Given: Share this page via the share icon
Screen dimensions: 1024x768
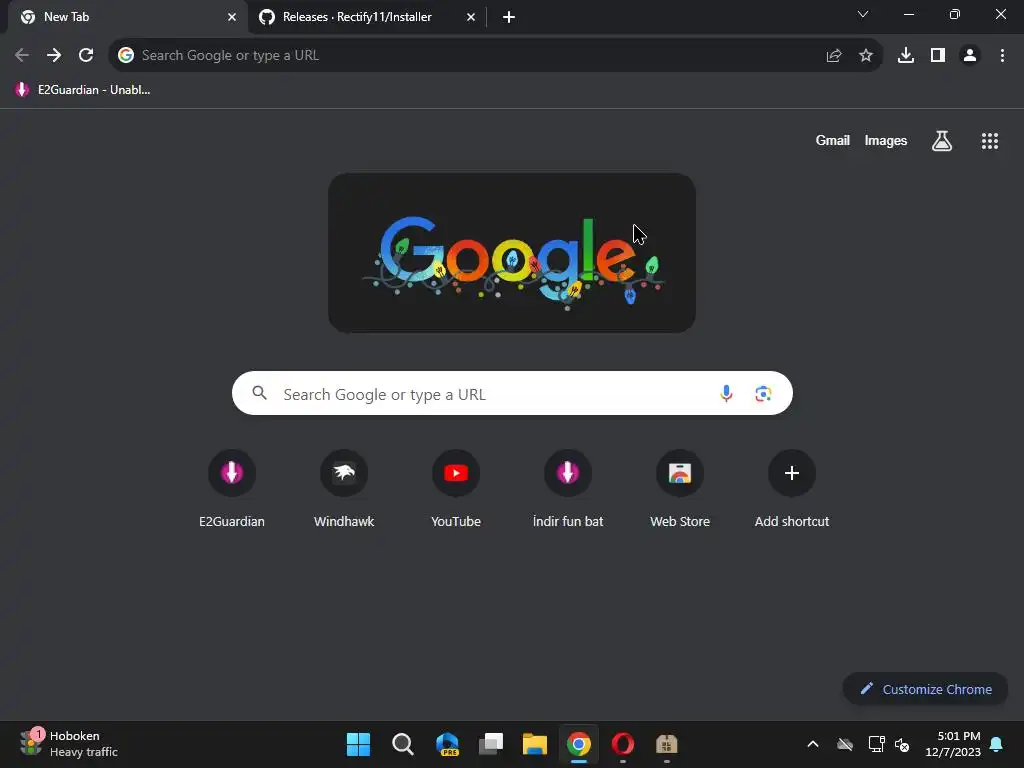Looking at the screenshot, I should (833, 56).
